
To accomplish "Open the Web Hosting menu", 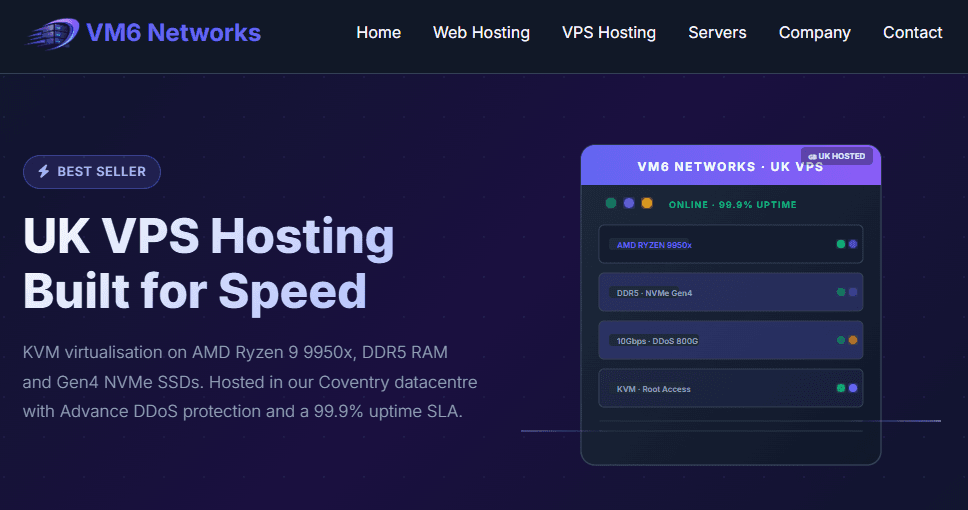I will tap(482, 33).
